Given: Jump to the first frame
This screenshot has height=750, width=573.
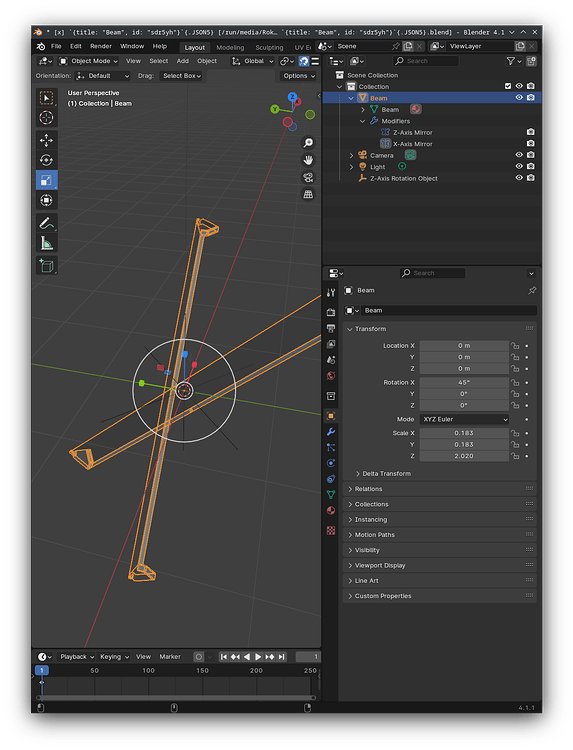Looking at the screenshot, I should (x=224, y=657).
